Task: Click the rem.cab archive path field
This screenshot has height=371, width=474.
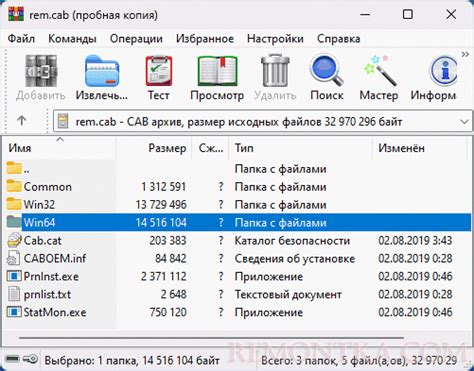Action: click(x=263, y=121)
